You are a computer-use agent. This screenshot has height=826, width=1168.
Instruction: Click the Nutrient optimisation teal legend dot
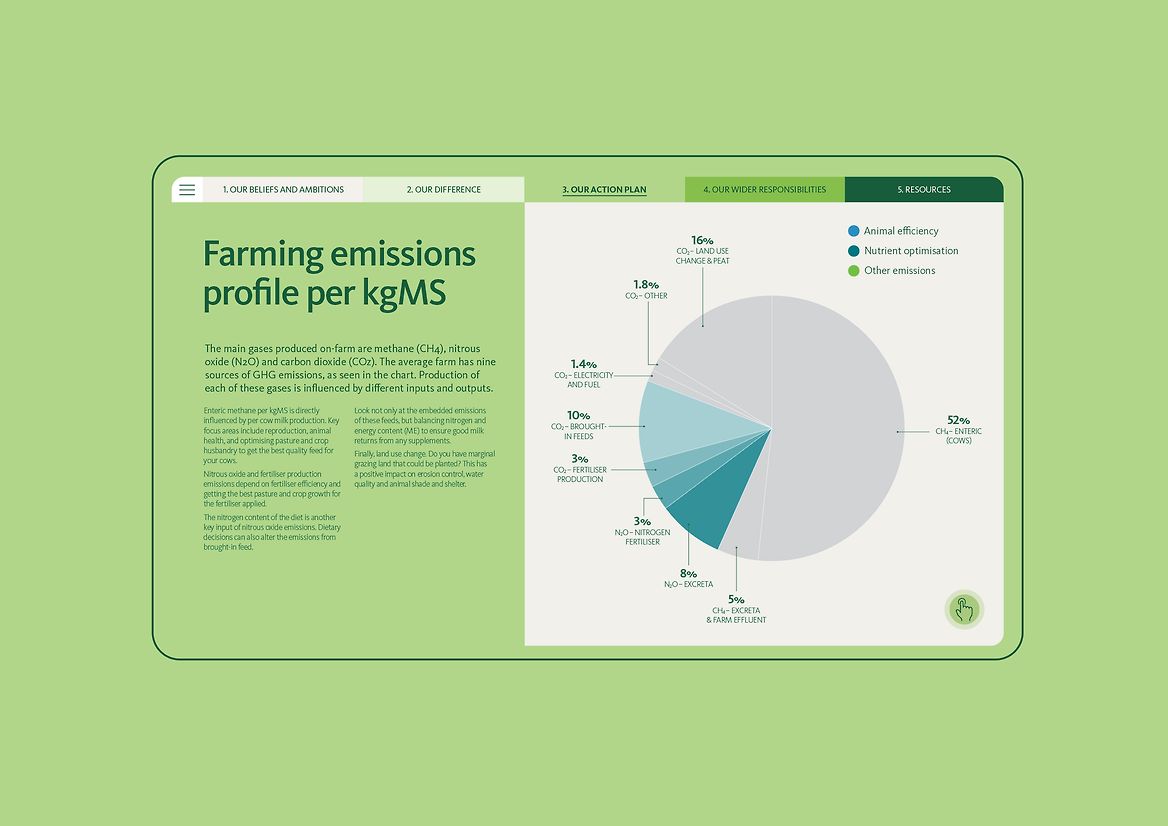(853, 251)
